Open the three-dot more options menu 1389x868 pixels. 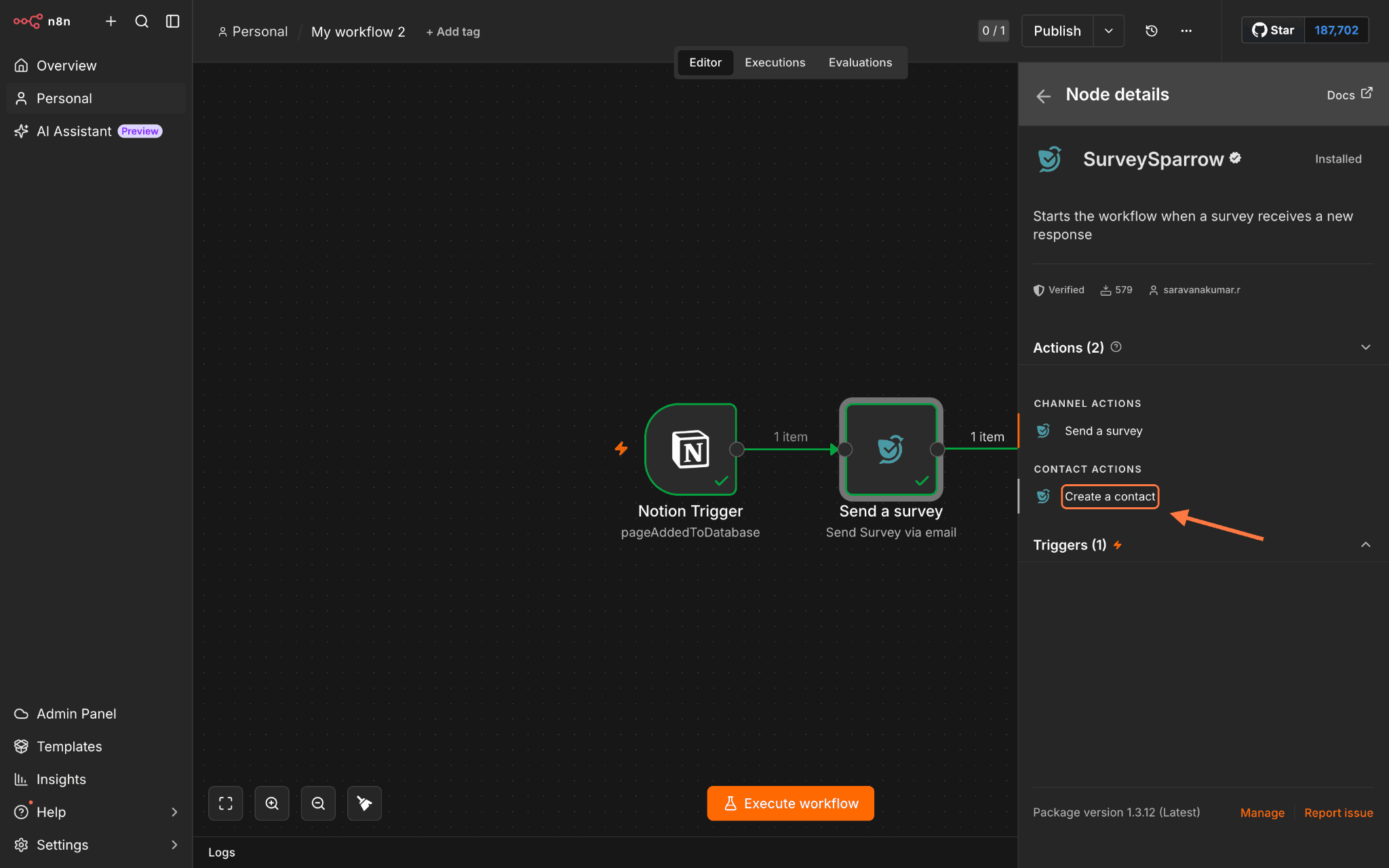tap(1186, 31)
